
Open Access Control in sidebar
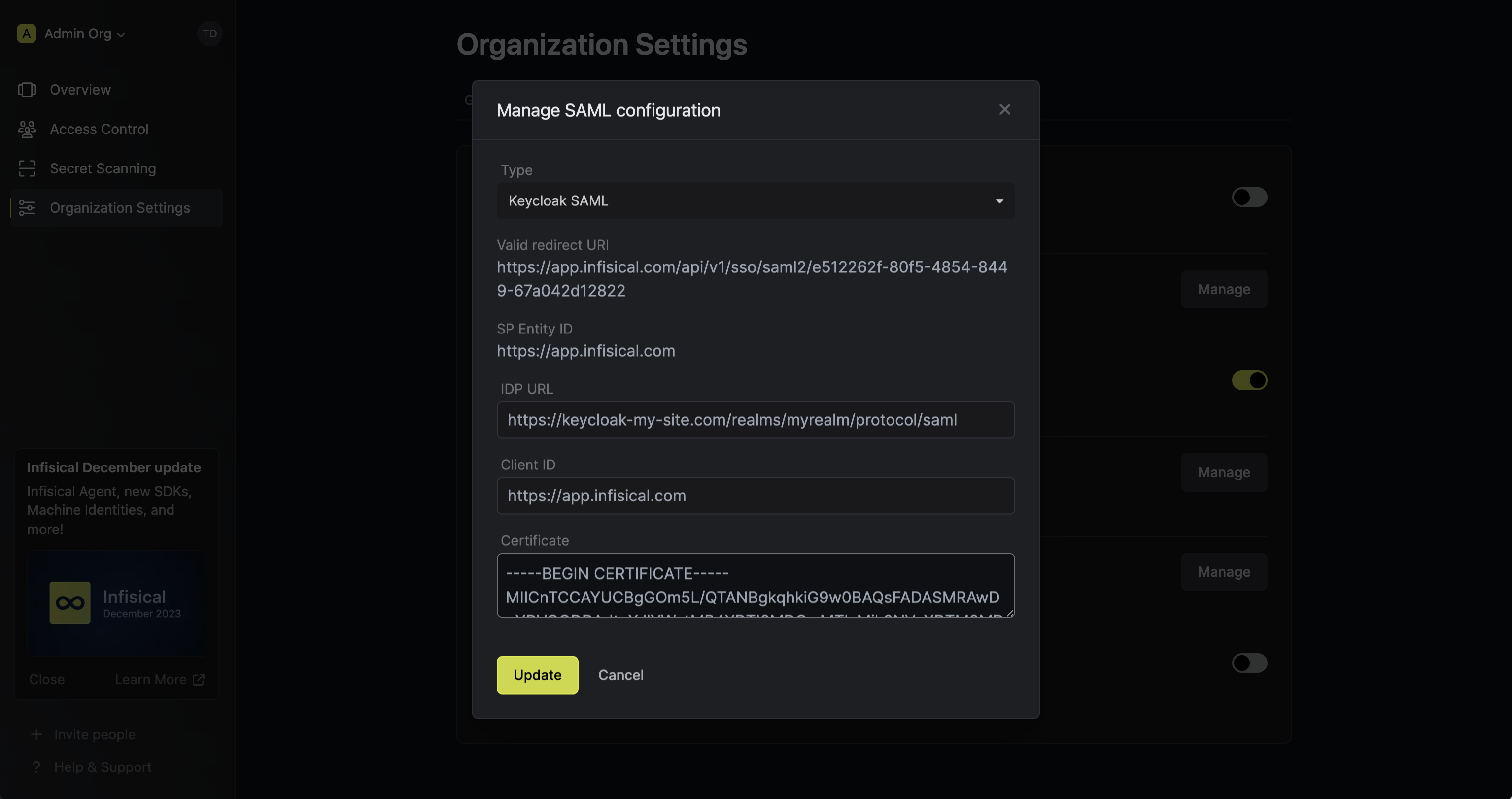pos(116,129)
